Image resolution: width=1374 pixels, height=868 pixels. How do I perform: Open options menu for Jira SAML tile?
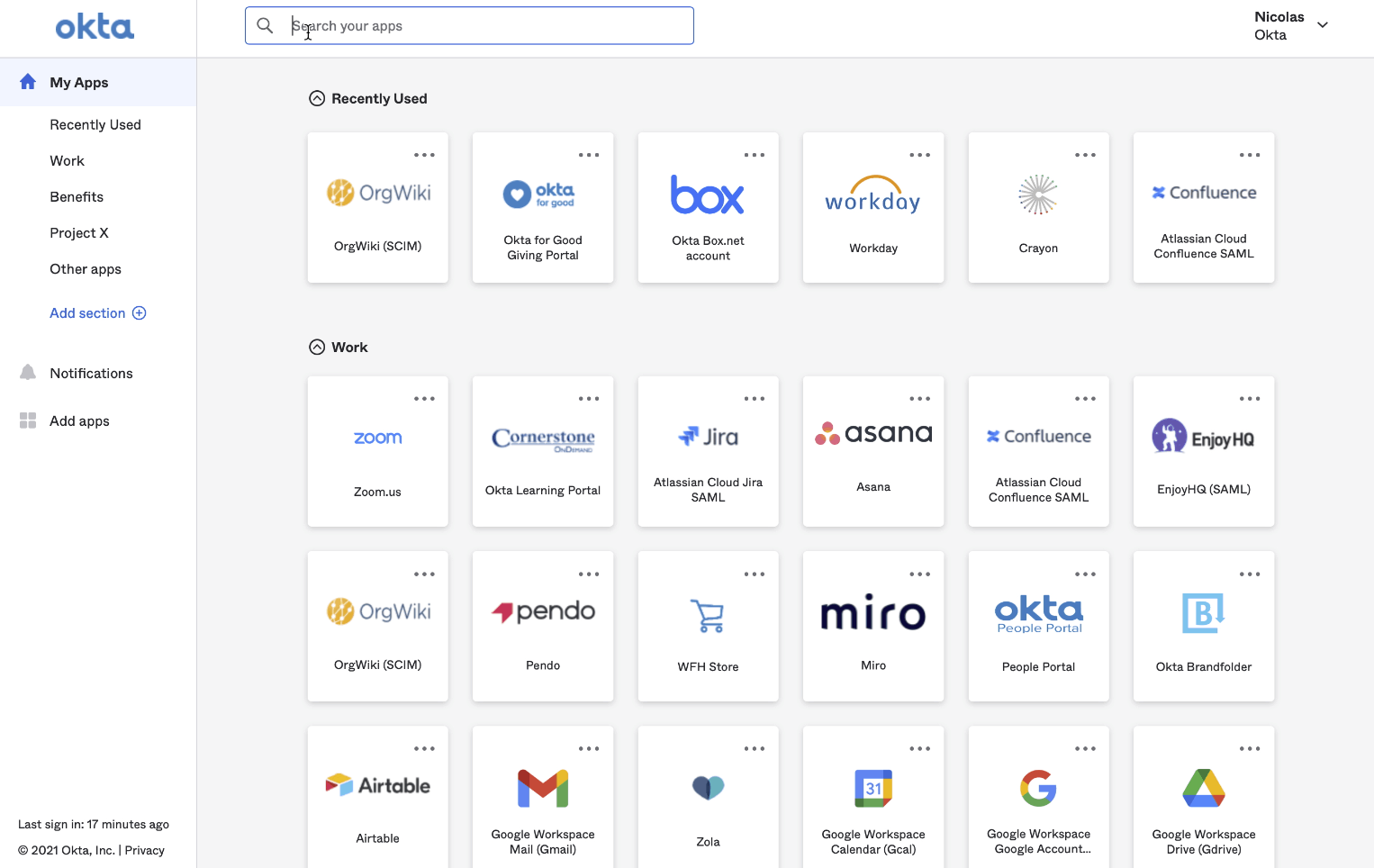(755, 399)
